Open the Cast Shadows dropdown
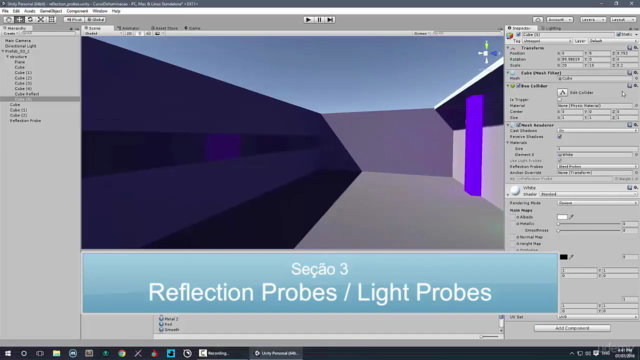640x360 pixels. pyautogui.click(x=598, y=131)
